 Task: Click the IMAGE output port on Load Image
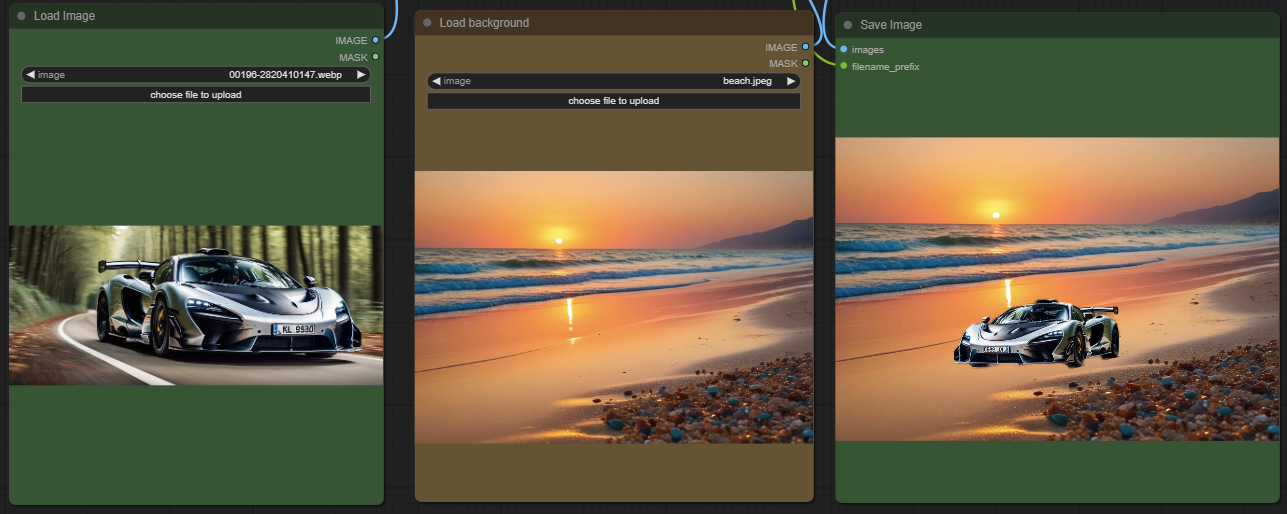(x=375, y=40)
